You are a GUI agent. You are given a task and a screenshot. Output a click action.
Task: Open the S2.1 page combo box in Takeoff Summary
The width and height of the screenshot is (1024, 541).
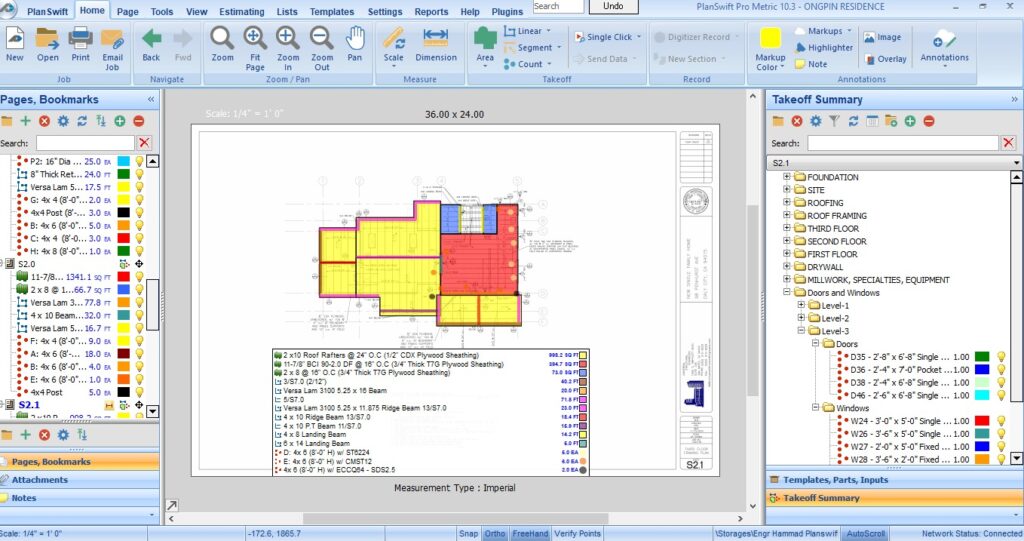894,163
